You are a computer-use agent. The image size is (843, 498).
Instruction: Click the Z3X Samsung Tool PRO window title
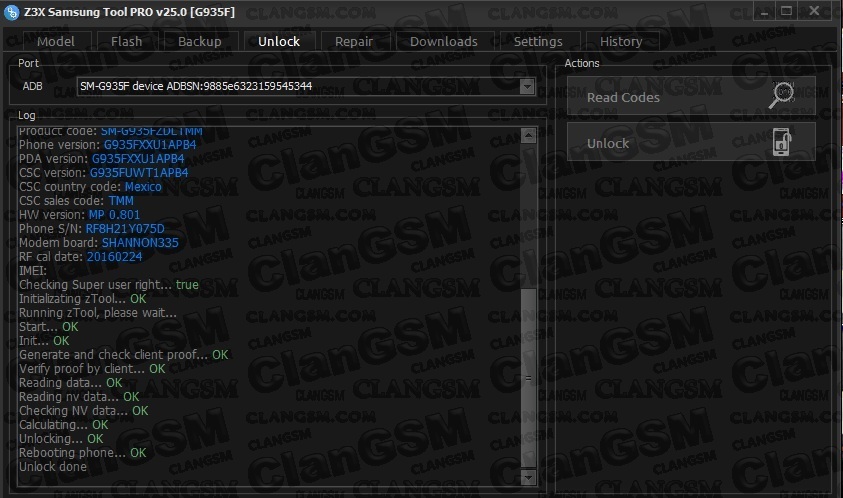pyautogui.click(x=129, y=12)
